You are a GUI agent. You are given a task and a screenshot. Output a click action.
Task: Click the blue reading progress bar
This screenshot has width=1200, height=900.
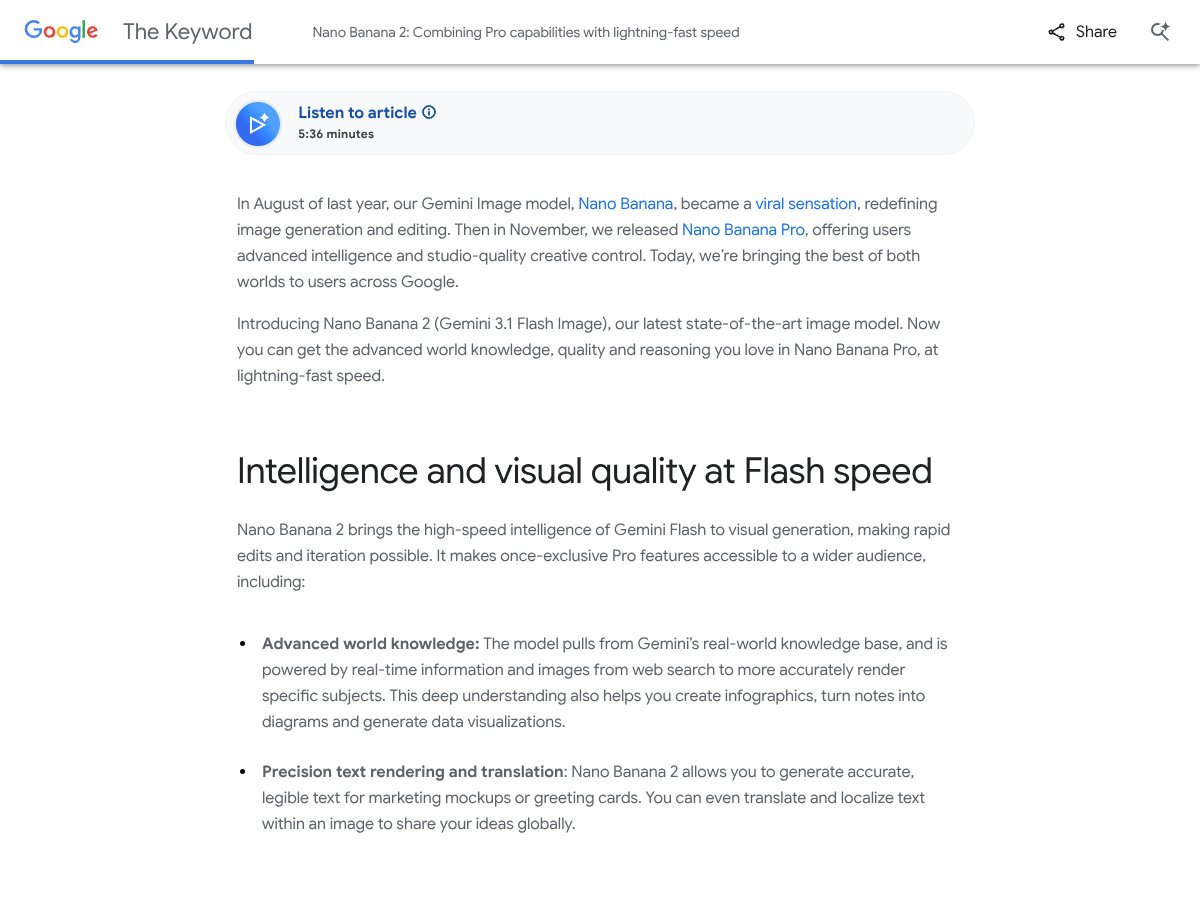pyautogui.click(x=127, y=62)
